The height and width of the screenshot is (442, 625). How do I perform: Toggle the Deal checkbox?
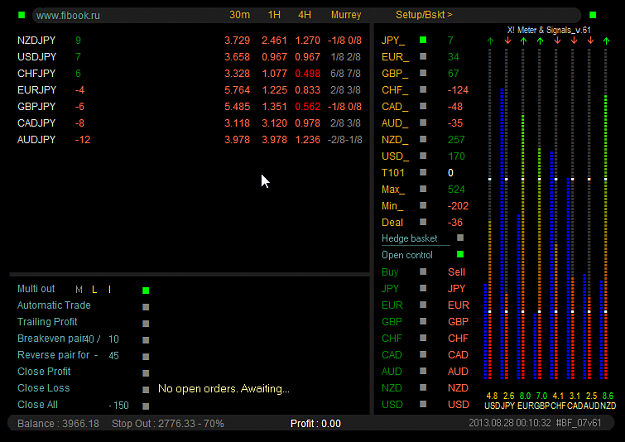[x=423, y=222]
